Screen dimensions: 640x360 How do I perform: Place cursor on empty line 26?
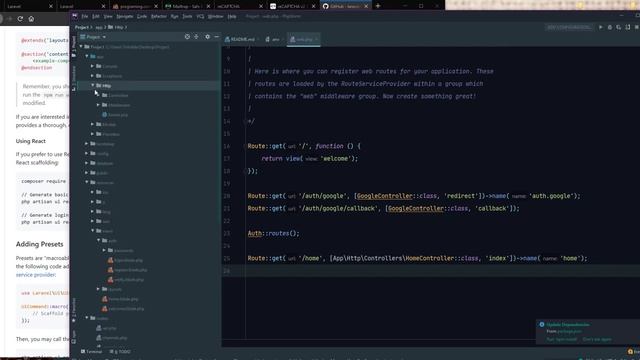(431, 271)
